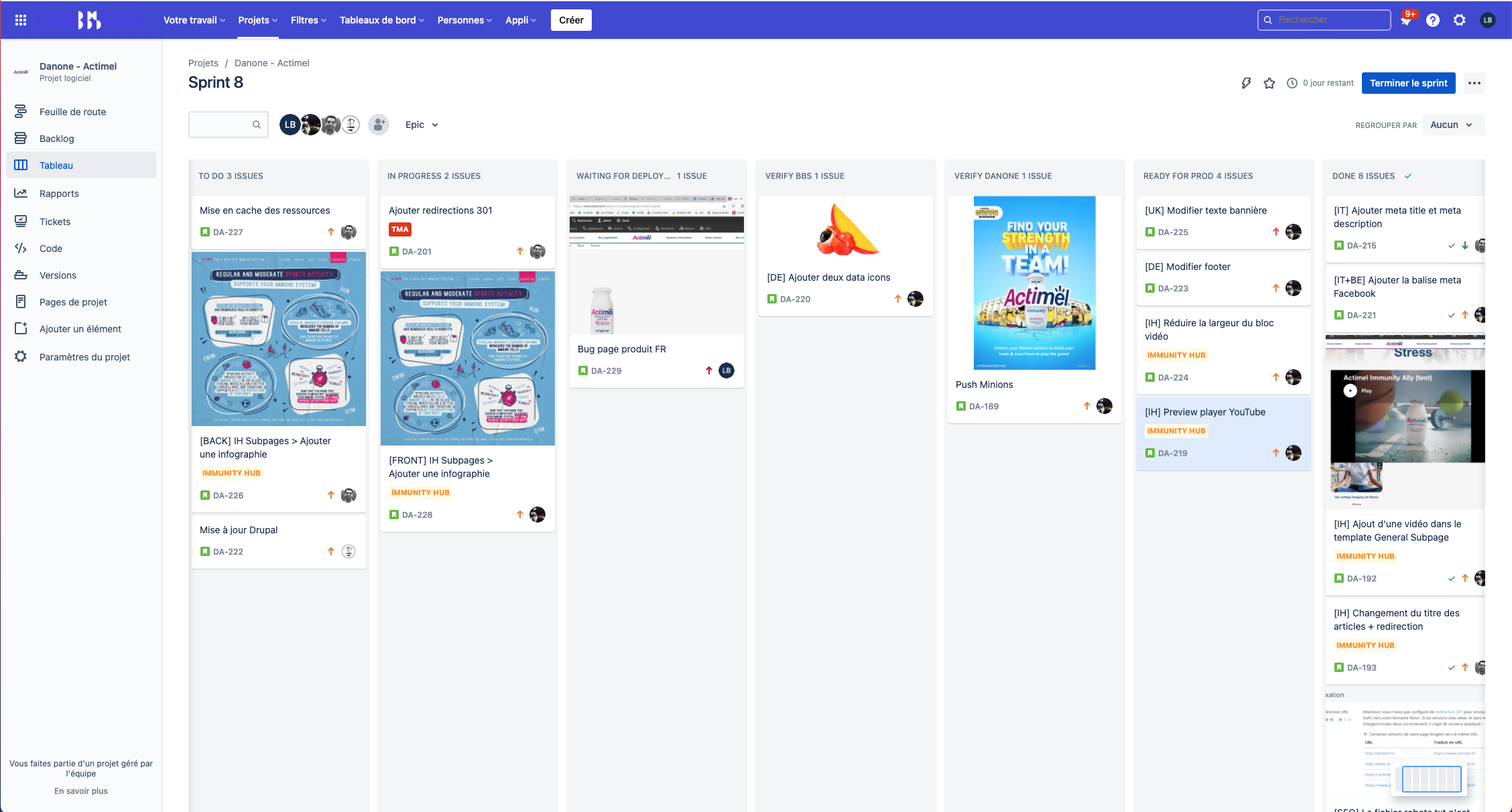1512x812 pixels.
Task: Click story type icon on DA-224
Action: (1149, 378)
